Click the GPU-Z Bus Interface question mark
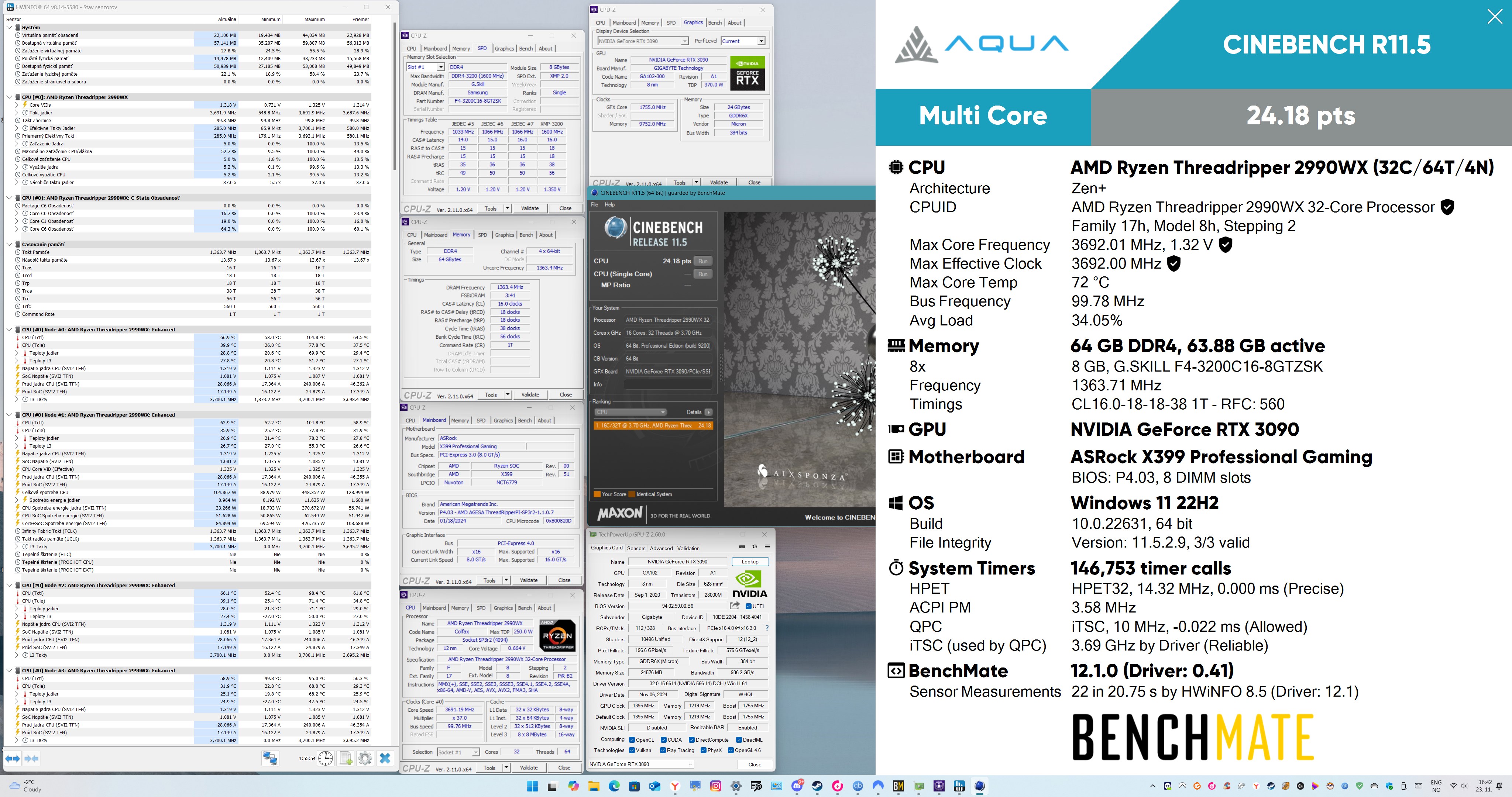The image size is (1512, 797). tap(767, 628)
